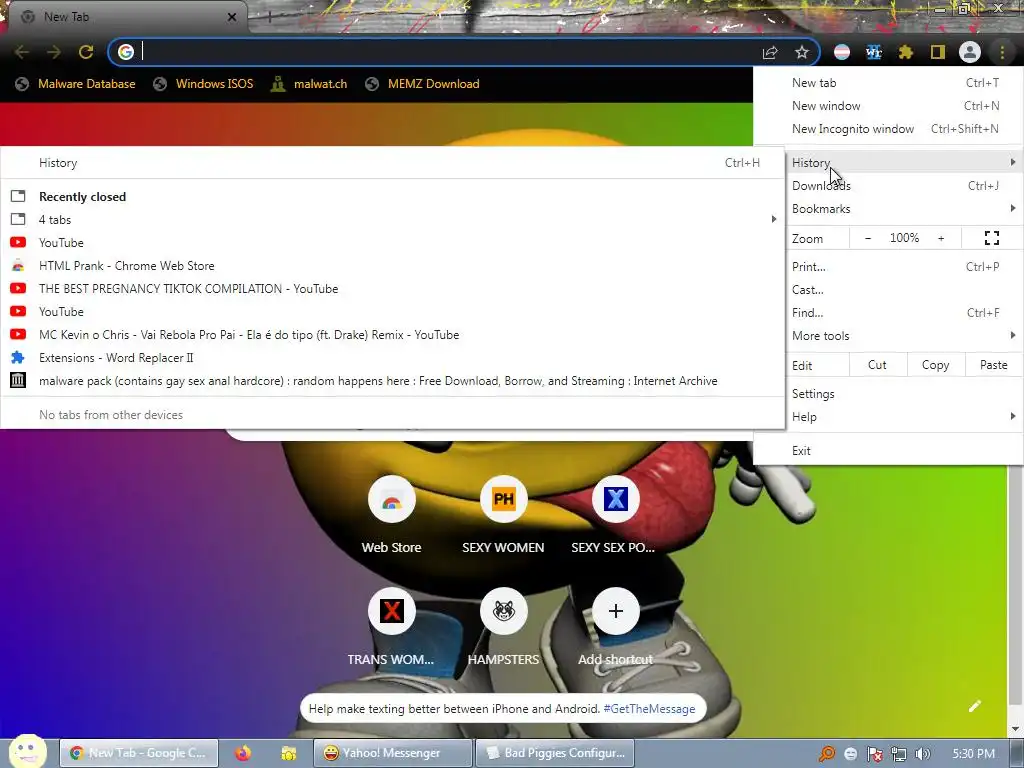Decrease zoom with the minus button
Viewport: 1024px width, 768px height.
click(x=868, y=238)
